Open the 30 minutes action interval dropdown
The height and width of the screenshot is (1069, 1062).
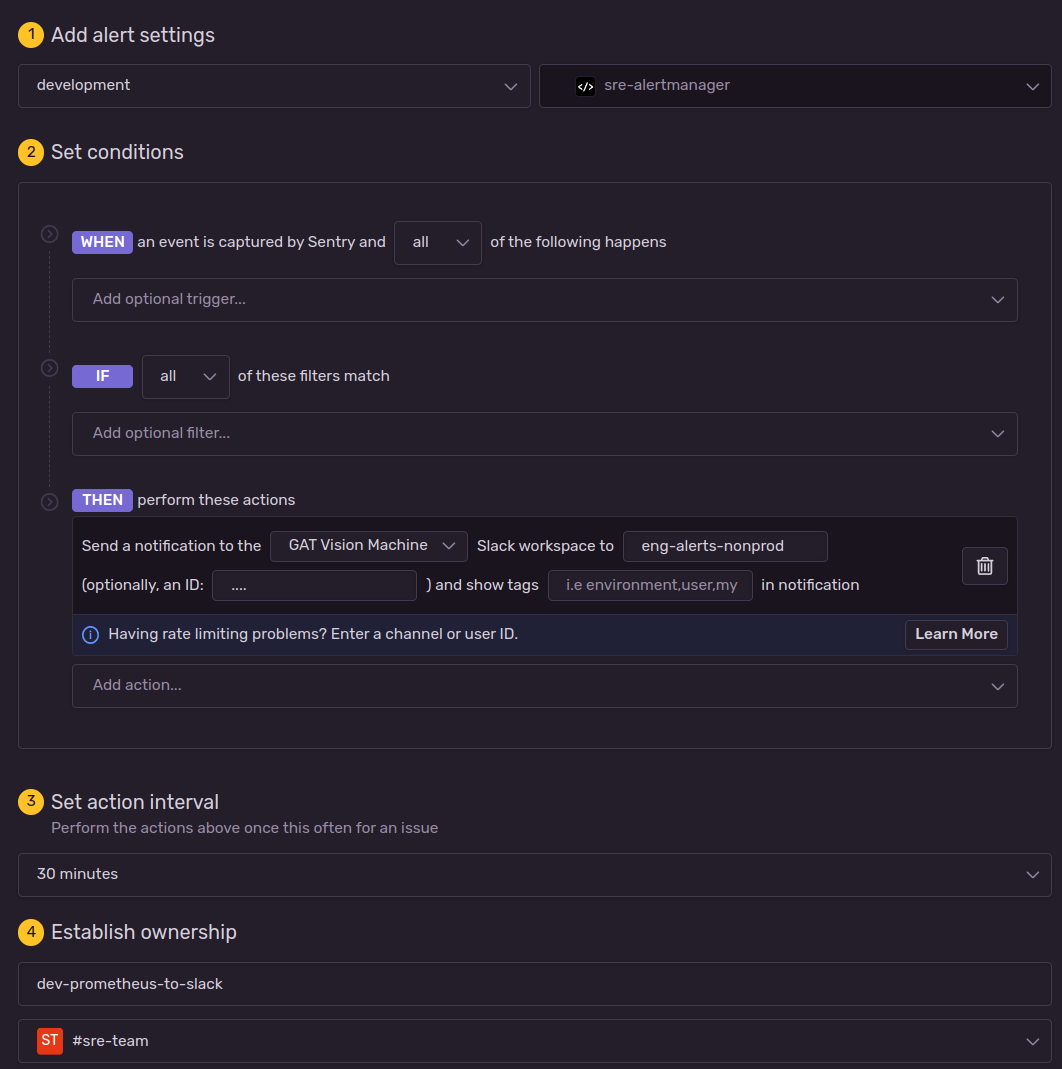point(531,874)
